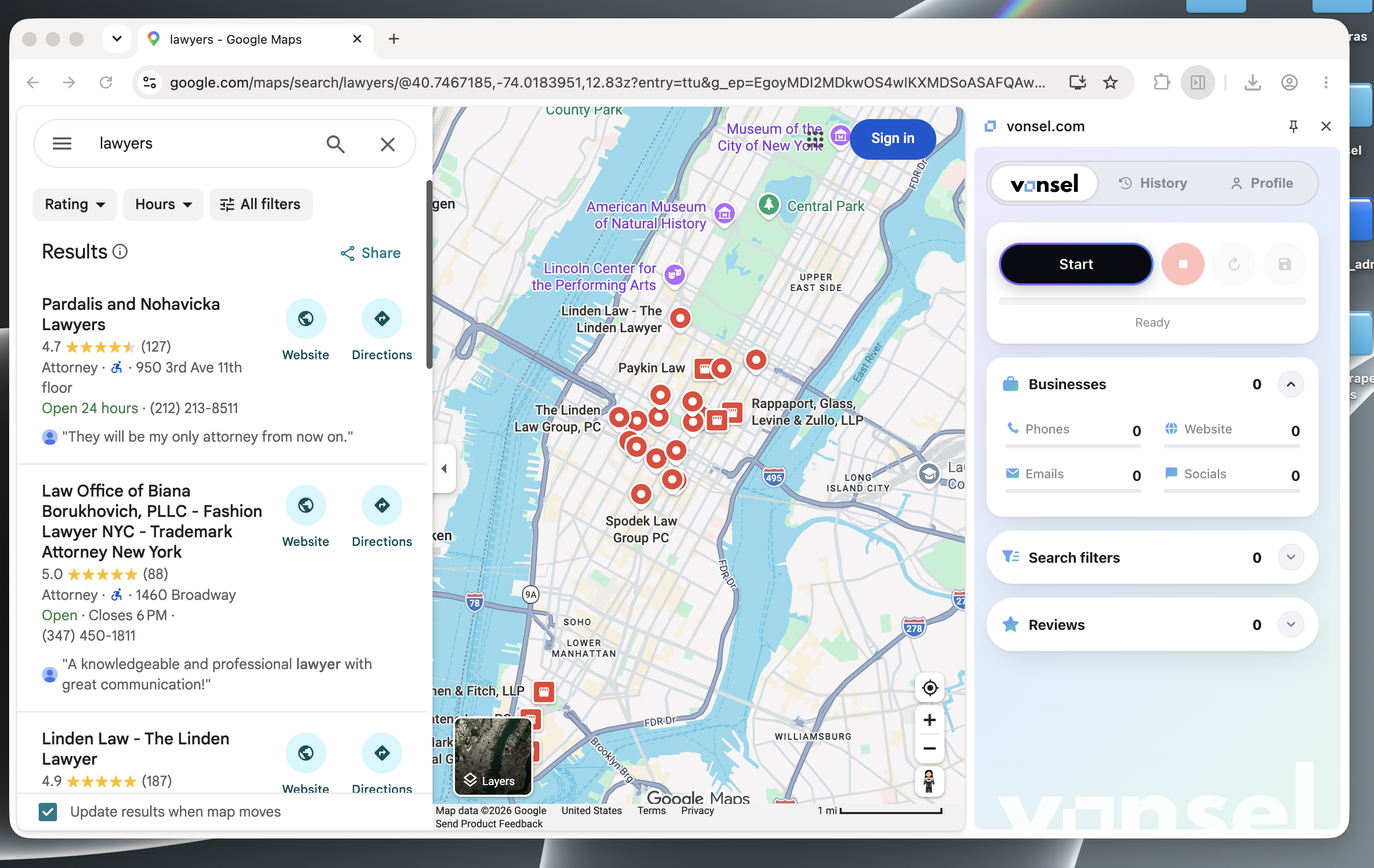The width and height of the screenshot is (1374, 868).
Task: Select the vonsel main tab
Action: 1044,183
